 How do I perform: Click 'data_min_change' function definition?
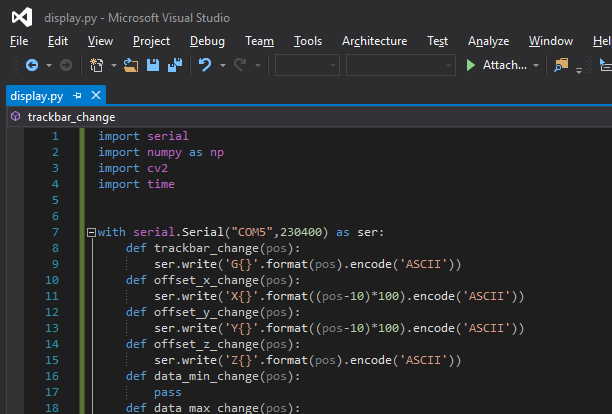206,377
